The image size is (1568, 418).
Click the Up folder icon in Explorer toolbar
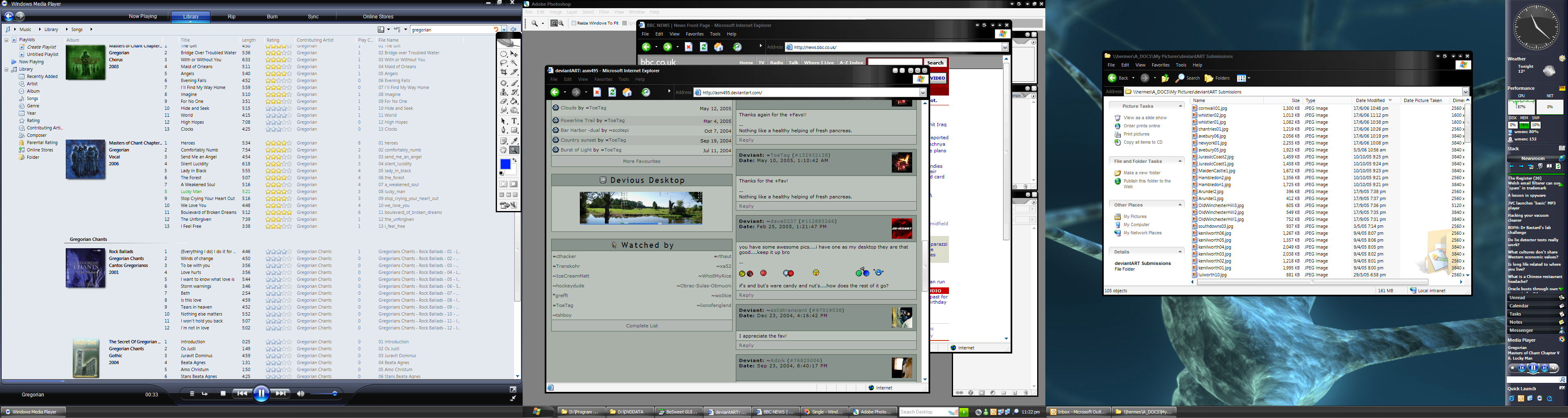(x=1165, y=78)
